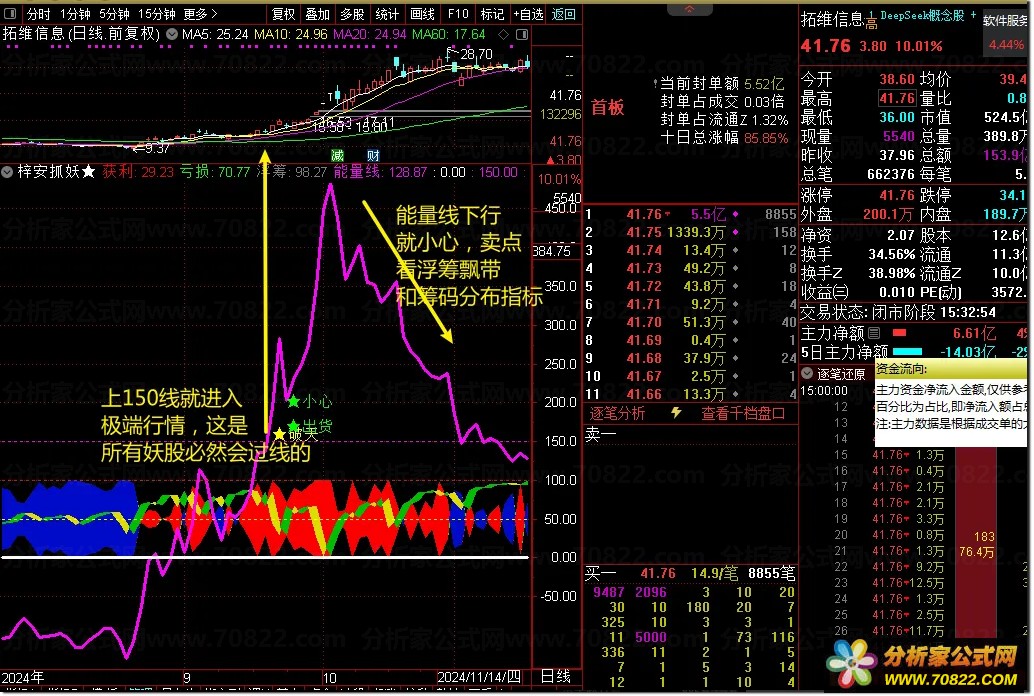Open the 统计 statistics tool
The height and width of the screenshot is (696, 1034).
pyautogui.click(x=386, y=14)
